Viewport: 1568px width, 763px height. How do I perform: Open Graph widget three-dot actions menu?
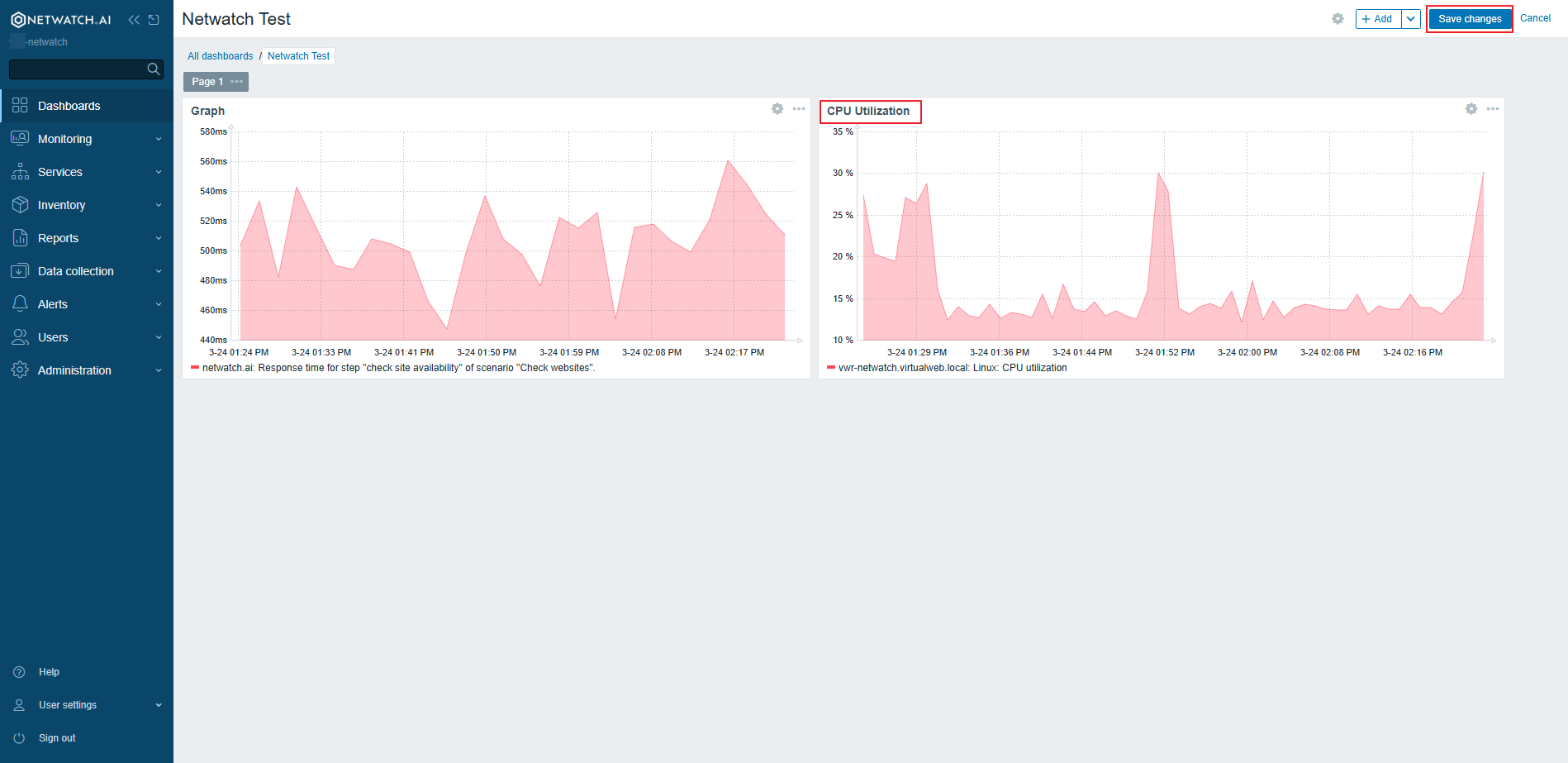click(x=799, y=109)
